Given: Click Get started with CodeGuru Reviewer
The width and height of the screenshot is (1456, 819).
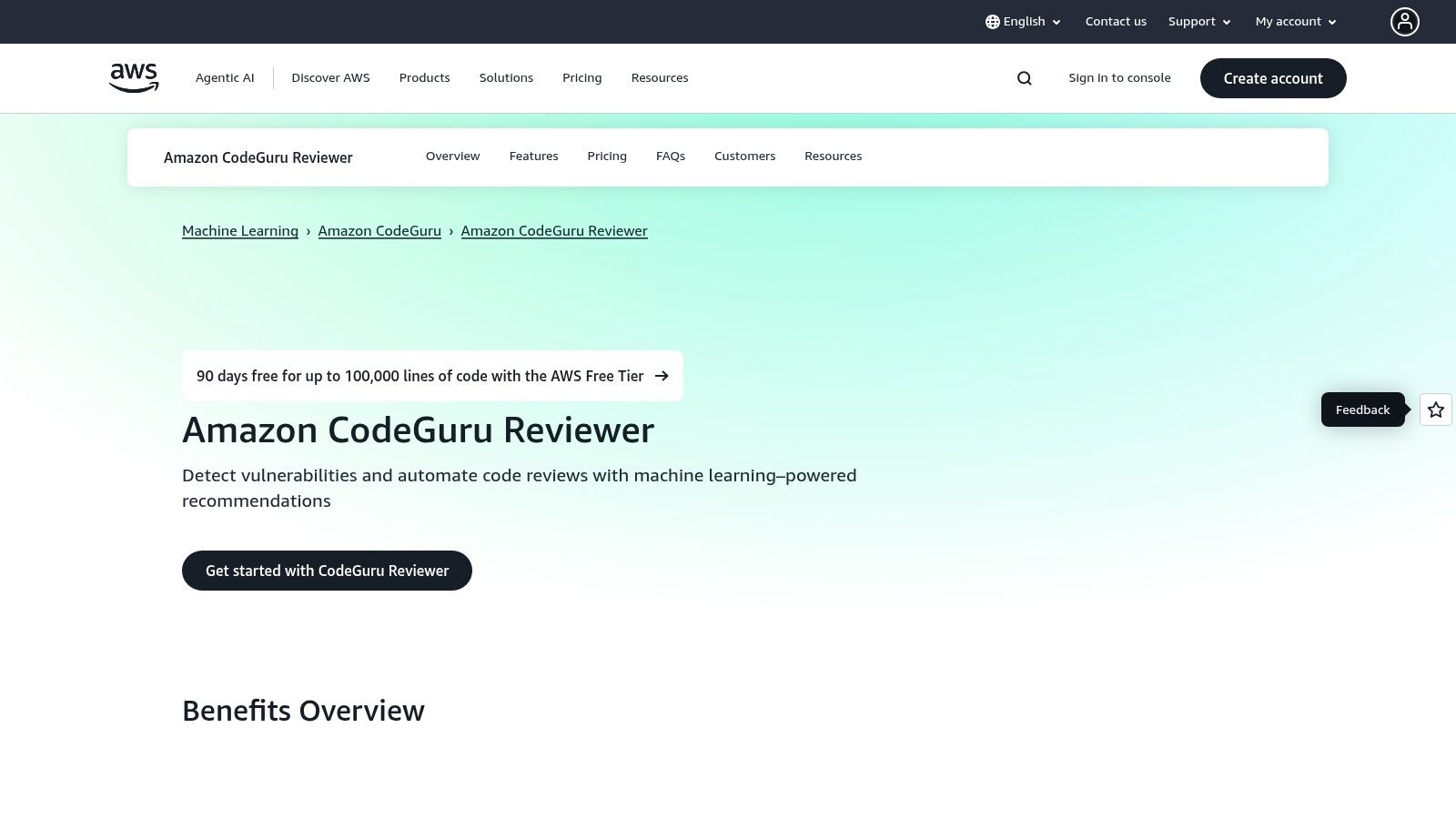Looking at the screenshot, I should pyautogui.click(x=327, y=571).
